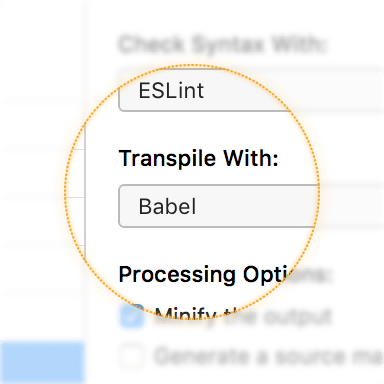Click the empty checkbox box beside Generate

tap(132, 356)
